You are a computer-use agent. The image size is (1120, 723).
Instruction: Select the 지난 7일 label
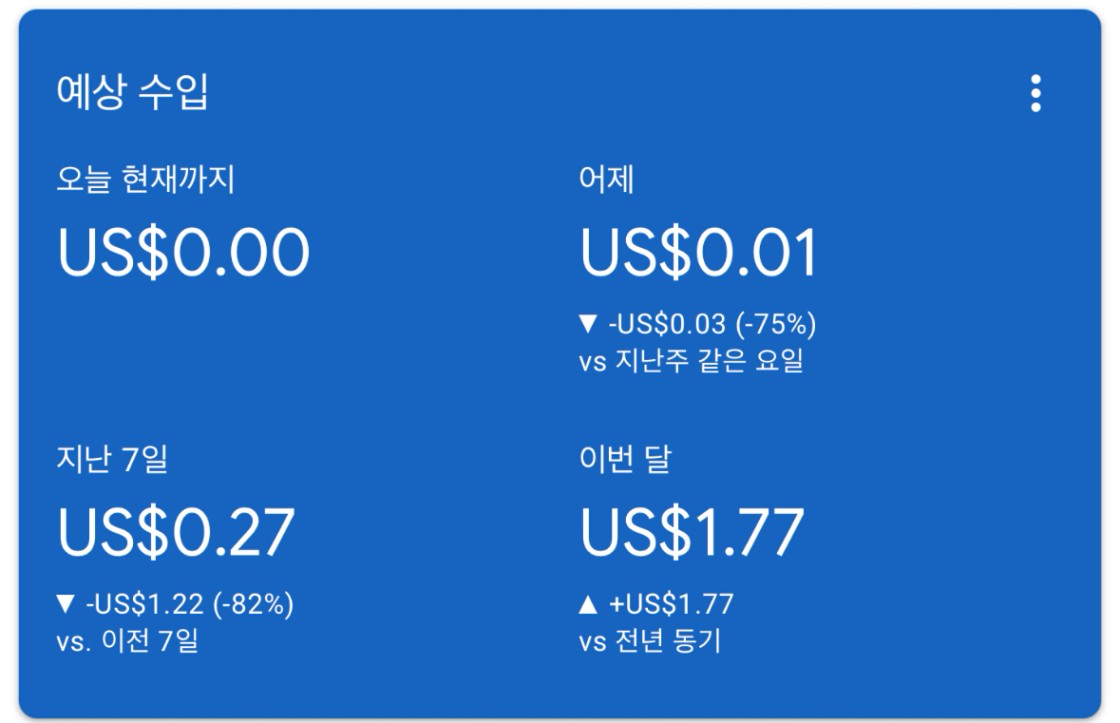click(112, 460)
